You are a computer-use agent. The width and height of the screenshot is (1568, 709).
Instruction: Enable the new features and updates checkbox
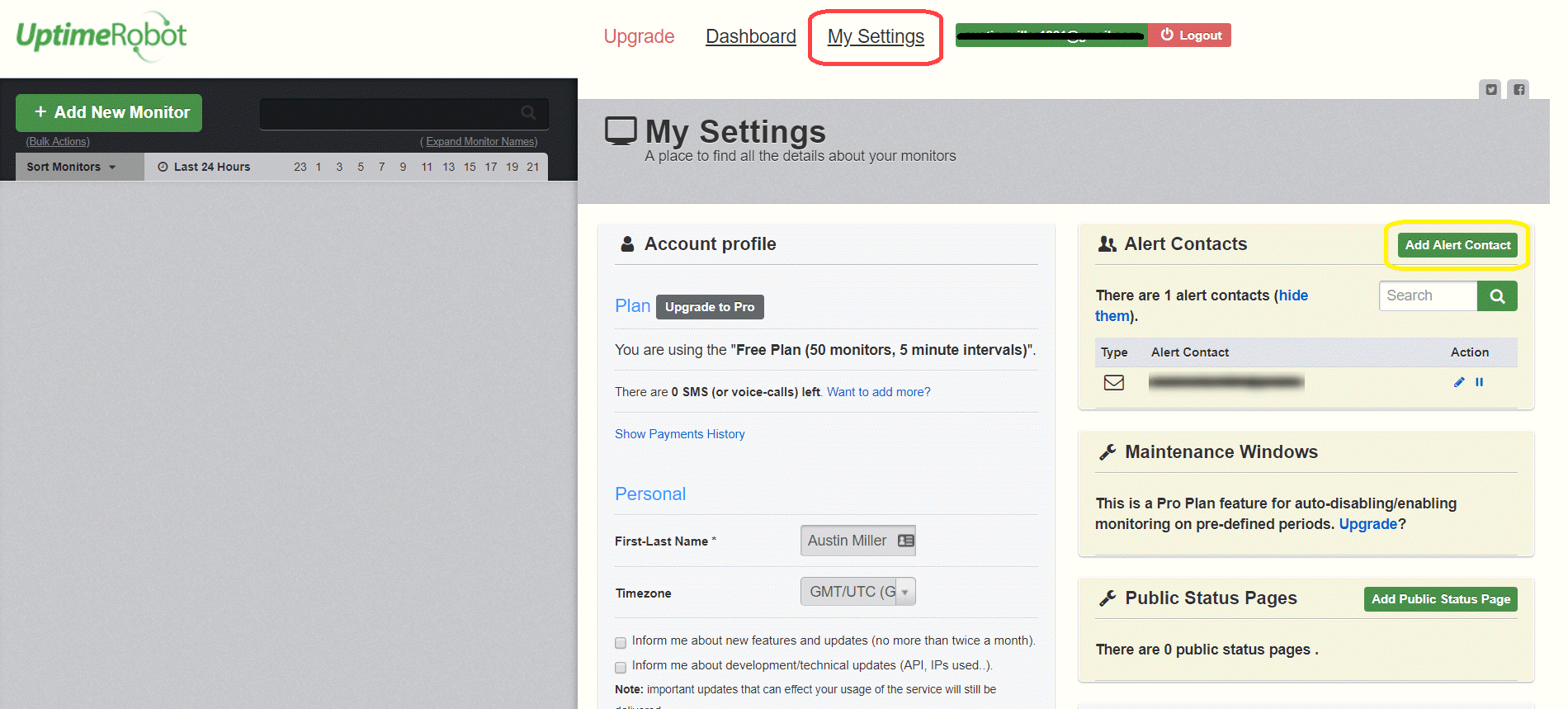coord(621,642)
